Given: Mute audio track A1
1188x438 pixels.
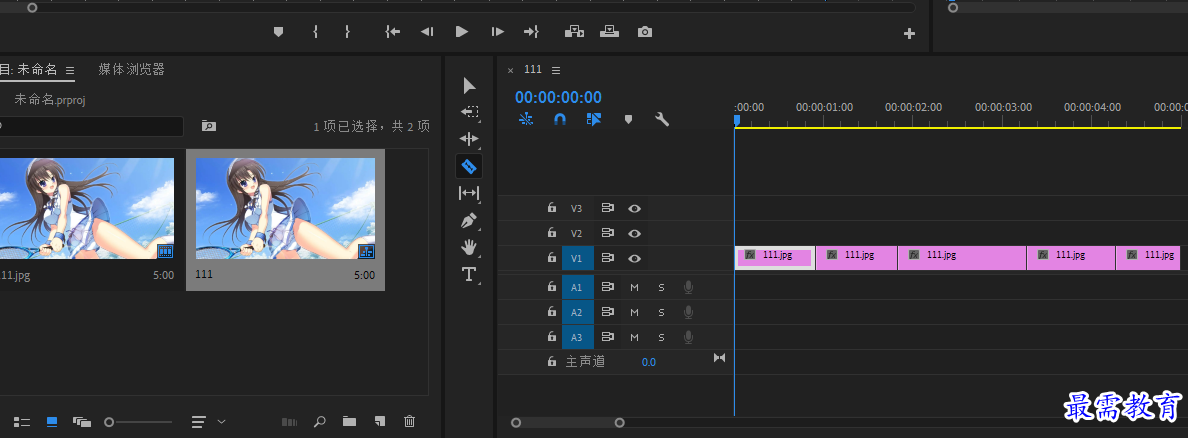Looking at the screenshot, I should pos(634,287).
